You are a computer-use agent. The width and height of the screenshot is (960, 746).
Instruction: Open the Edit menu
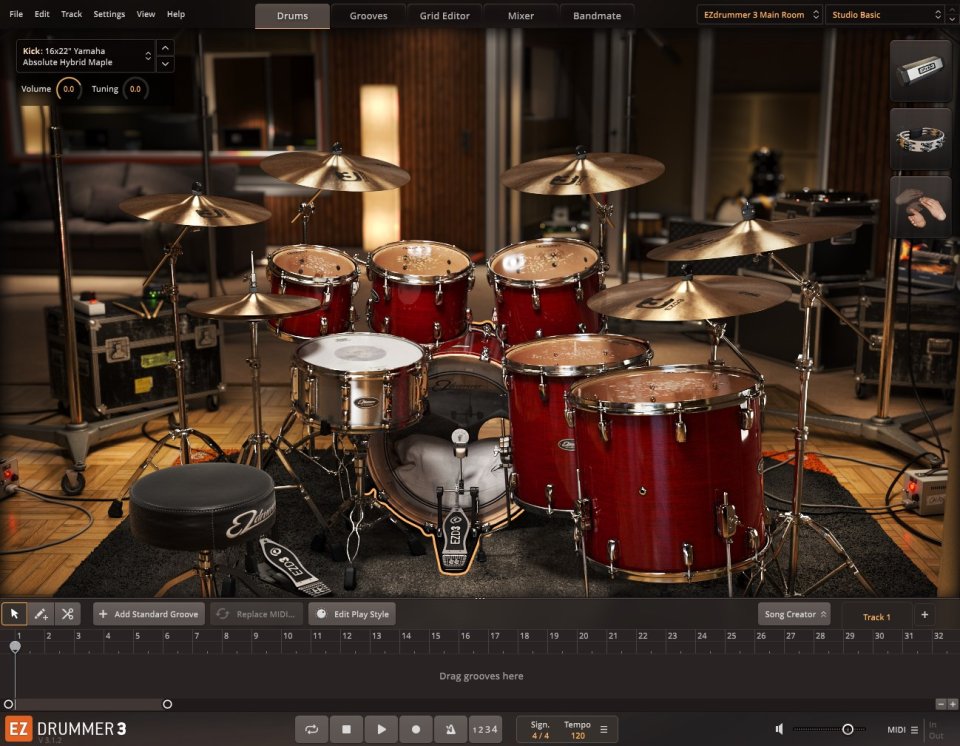coord(42,13)
